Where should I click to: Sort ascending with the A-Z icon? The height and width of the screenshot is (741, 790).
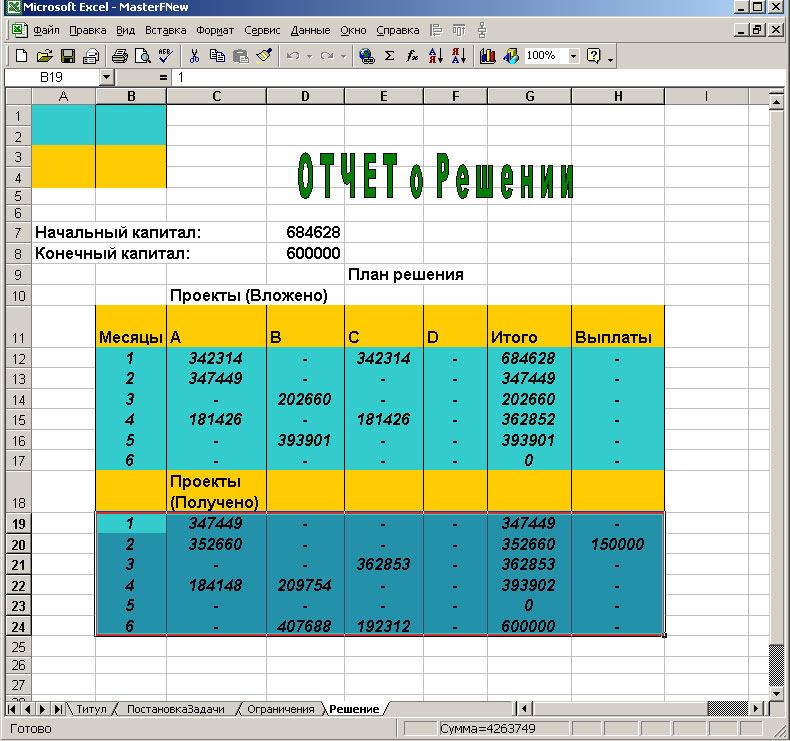click(x=436, y=56)
